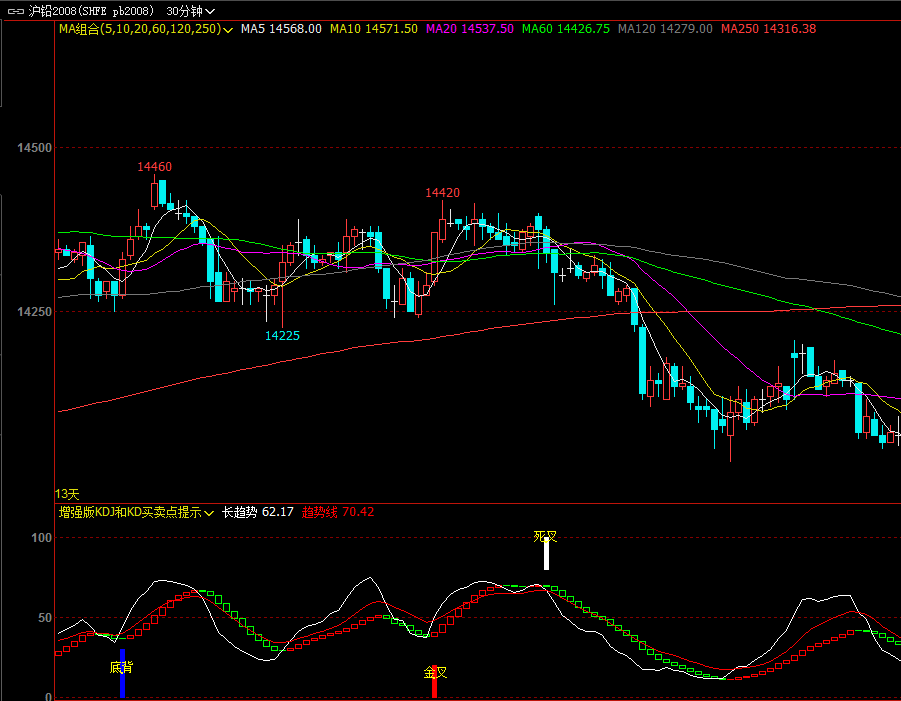The height and width of the screenshot is (701, 901).
Task: Select the MA5 14568.00 label
Action: 281,29
